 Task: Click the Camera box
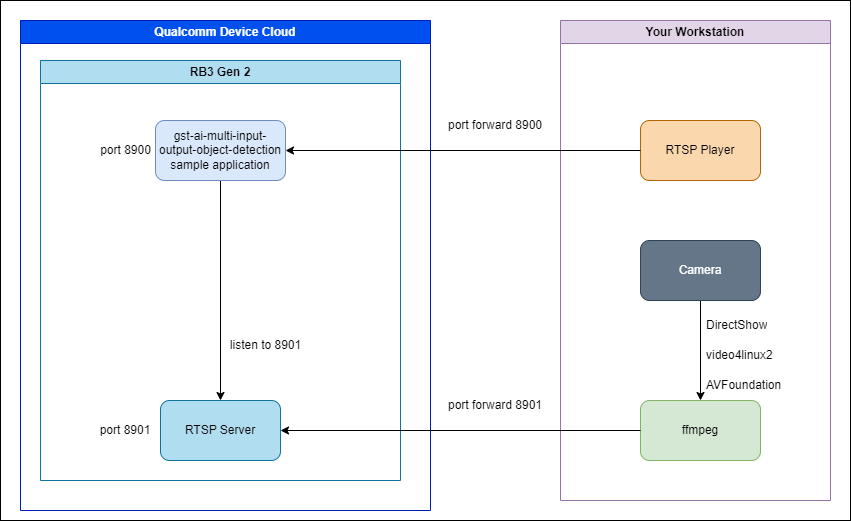(x=700, y=270)
